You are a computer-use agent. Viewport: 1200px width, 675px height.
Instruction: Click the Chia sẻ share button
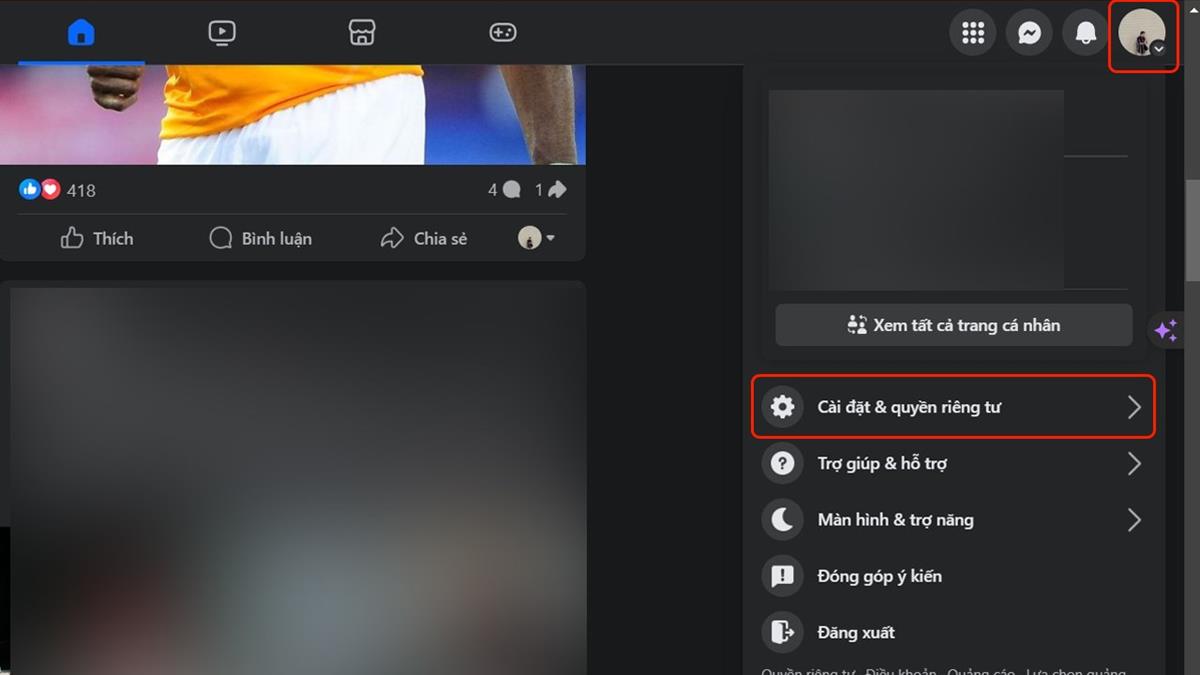(x=424, y=238)
